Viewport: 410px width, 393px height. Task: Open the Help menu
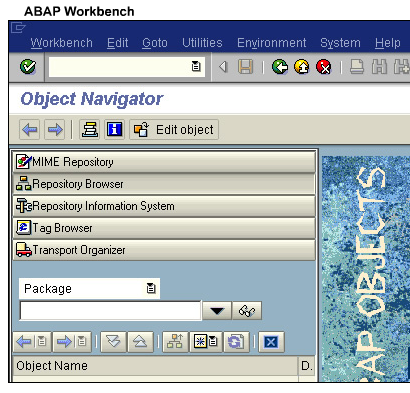387,43
